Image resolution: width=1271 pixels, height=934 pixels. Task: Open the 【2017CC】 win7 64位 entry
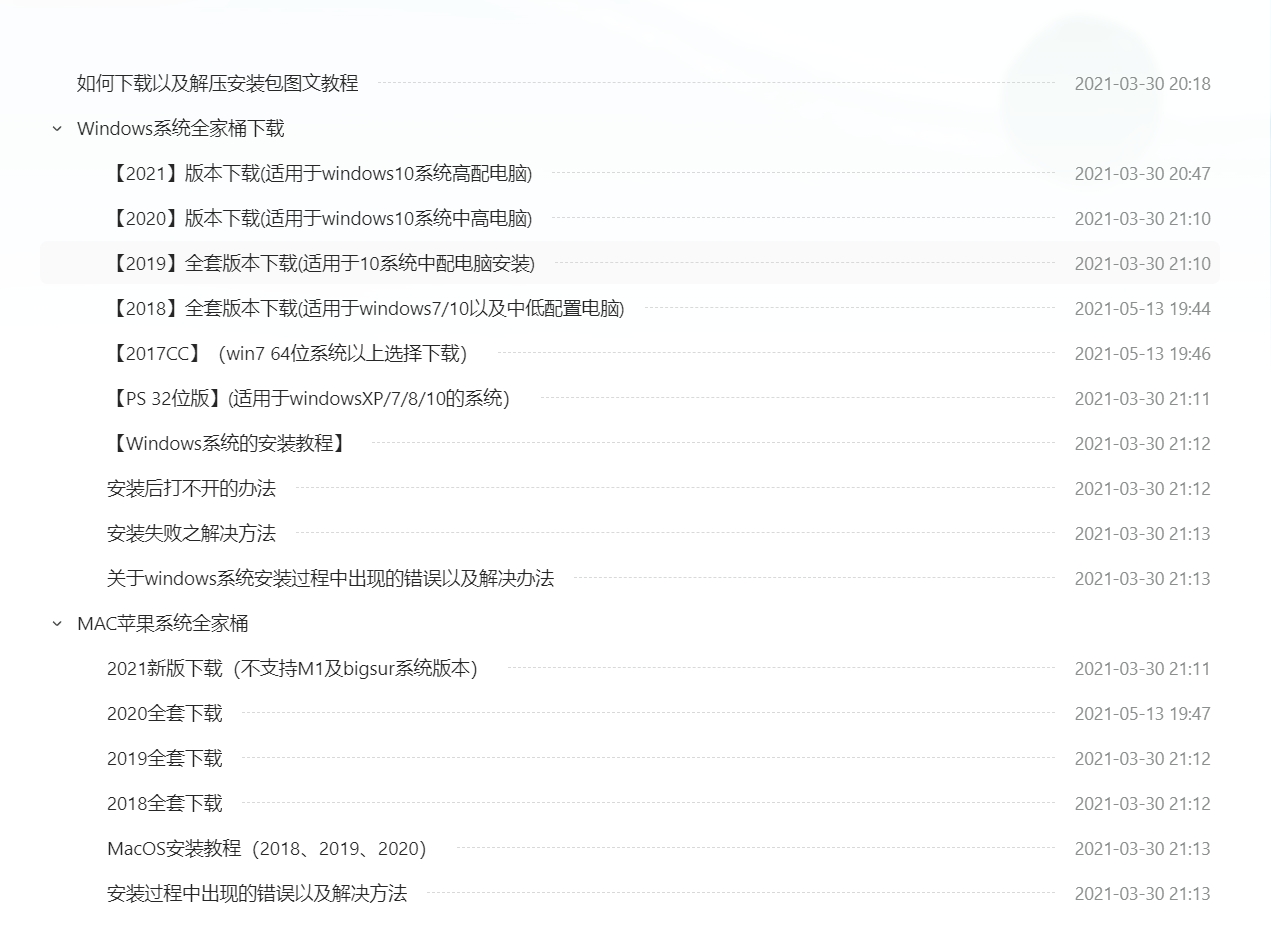tap(287, 354)
